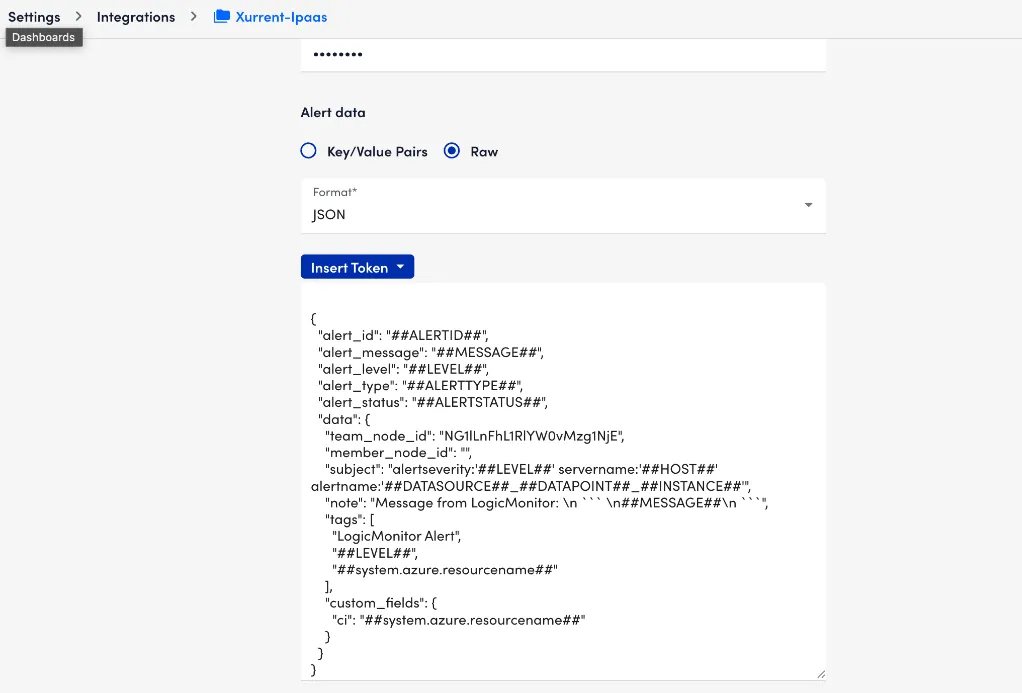Viewport: 1022px width, 693px height.
Task: Select the Key/Value Pairs radio button
Action: tap(308, 151)
